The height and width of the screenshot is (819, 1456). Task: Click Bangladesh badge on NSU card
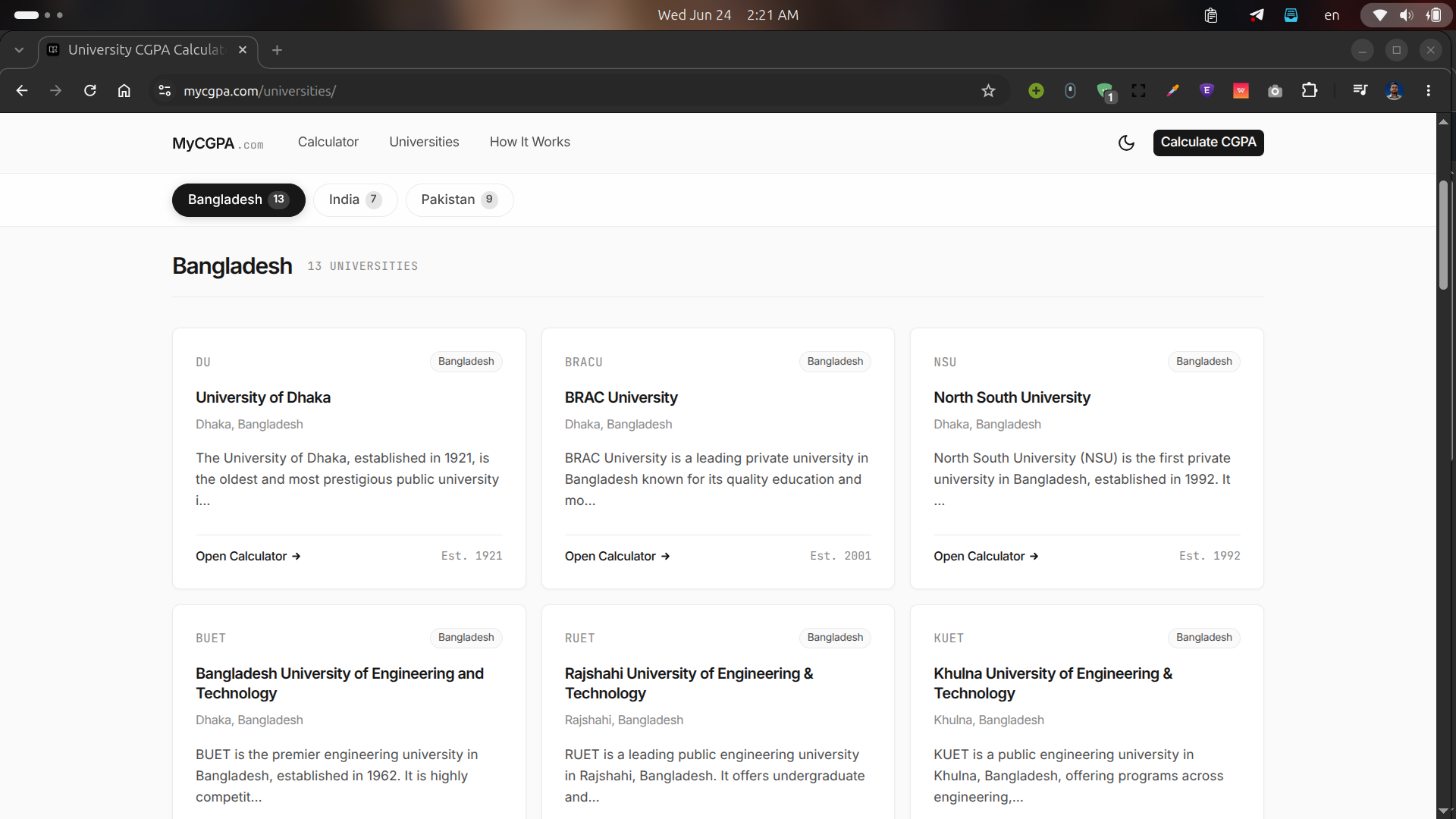click(1203, 362)
